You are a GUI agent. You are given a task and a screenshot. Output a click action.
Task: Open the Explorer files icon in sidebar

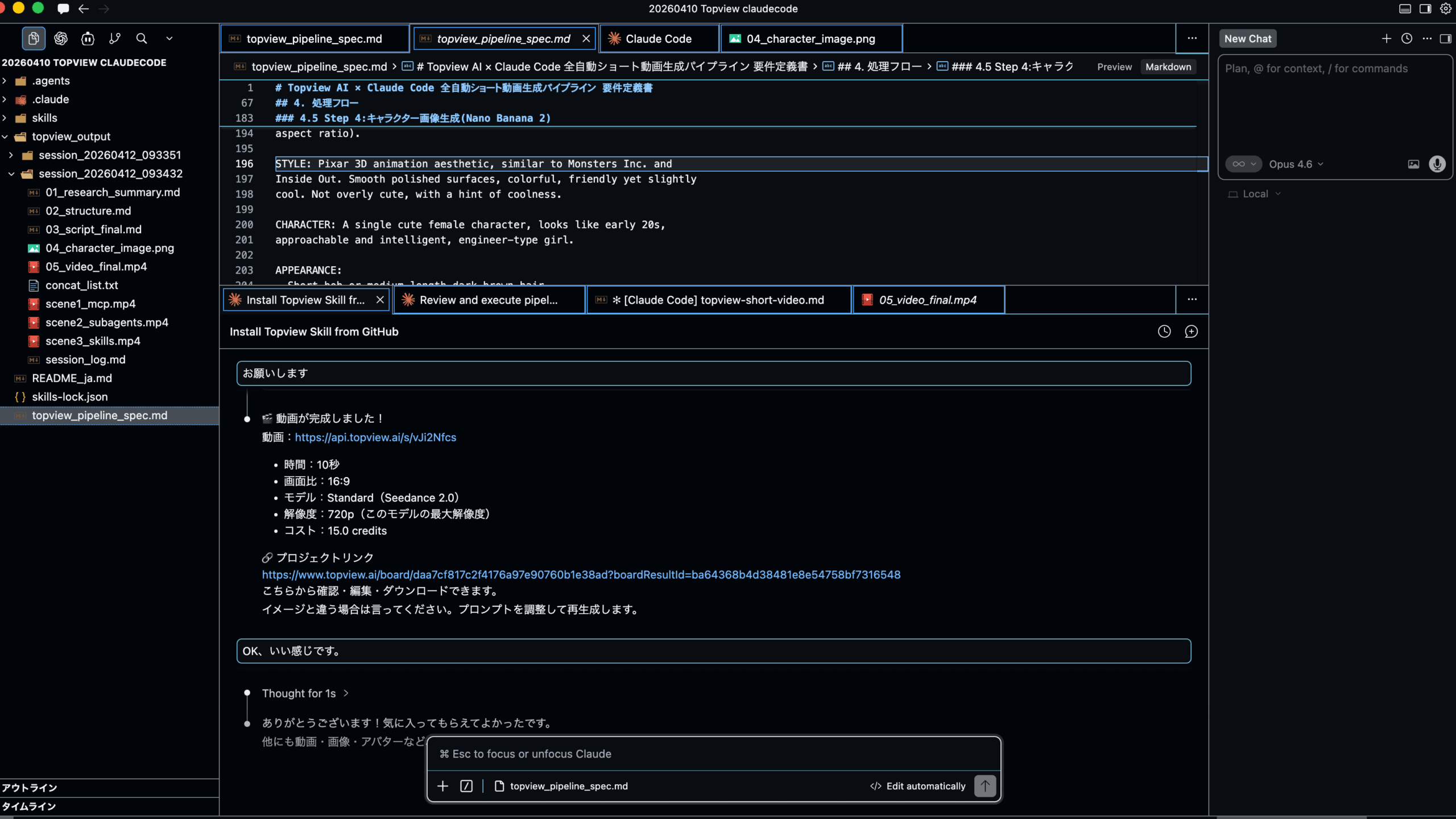[34, 39]
